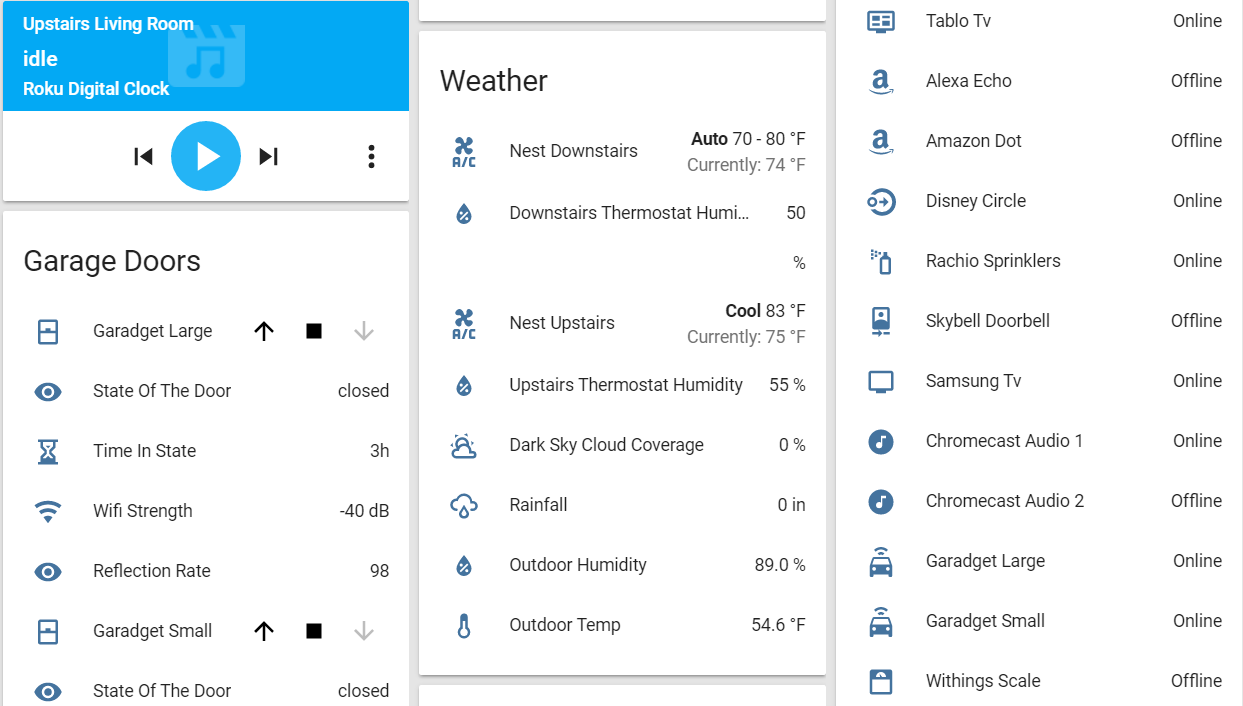Click the Time In State 3h value
1243x706 pixels.
380,451
